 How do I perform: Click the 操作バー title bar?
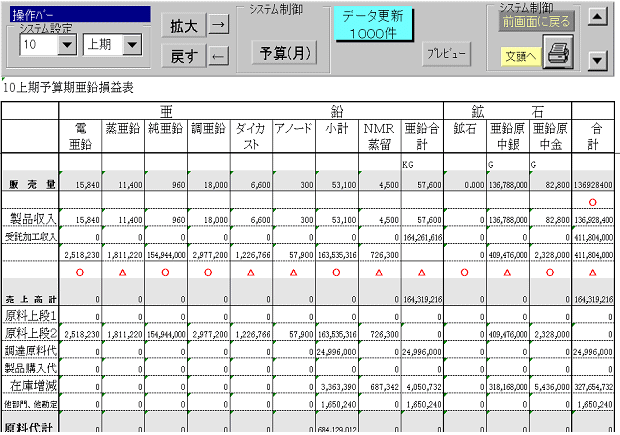coord(80,14)
